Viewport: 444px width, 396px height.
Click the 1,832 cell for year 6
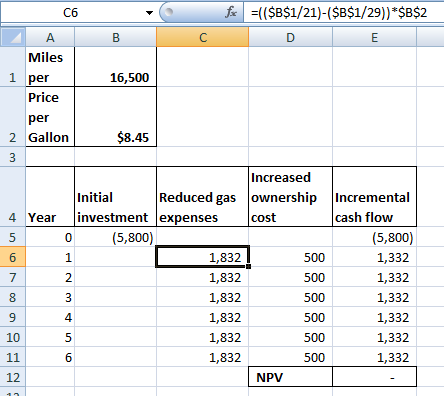(x=203, y=357)
